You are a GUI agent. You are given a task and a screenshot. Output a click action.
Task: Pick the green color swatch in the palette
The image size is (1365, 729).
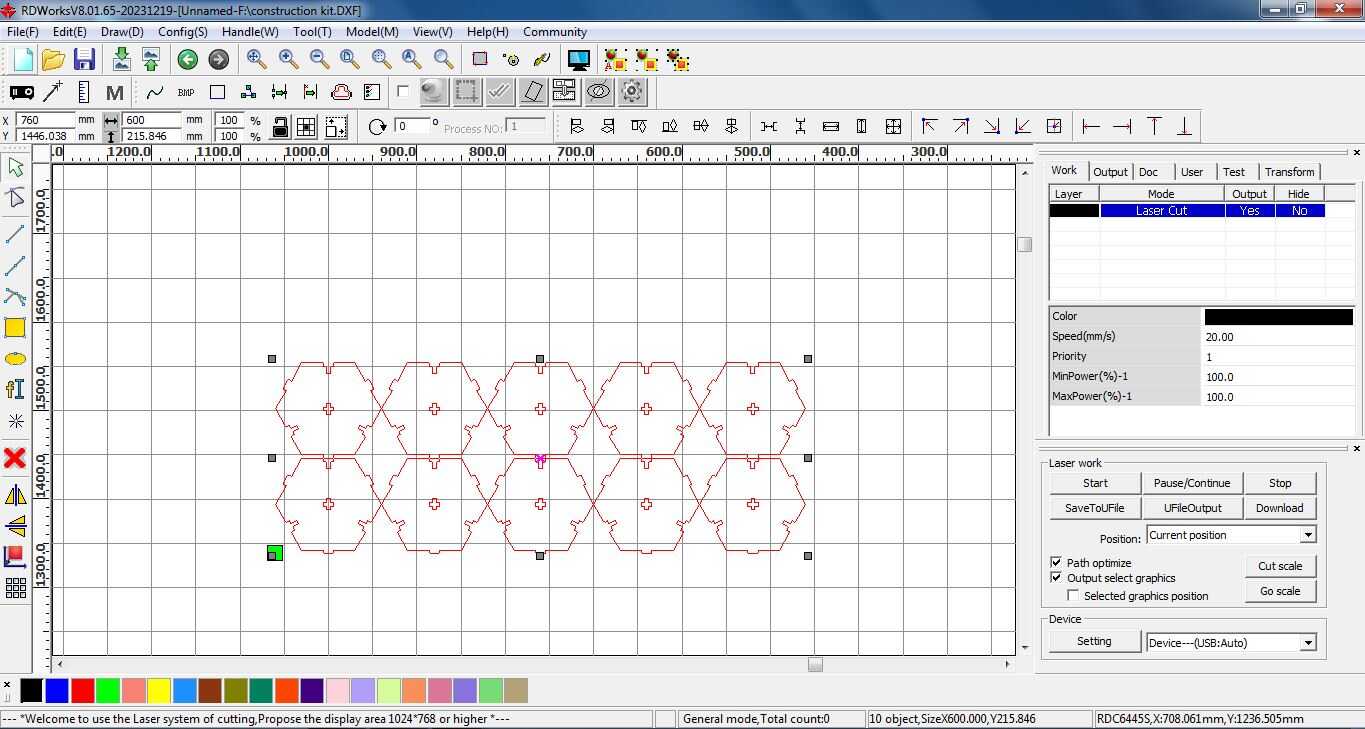pos(108,690)
